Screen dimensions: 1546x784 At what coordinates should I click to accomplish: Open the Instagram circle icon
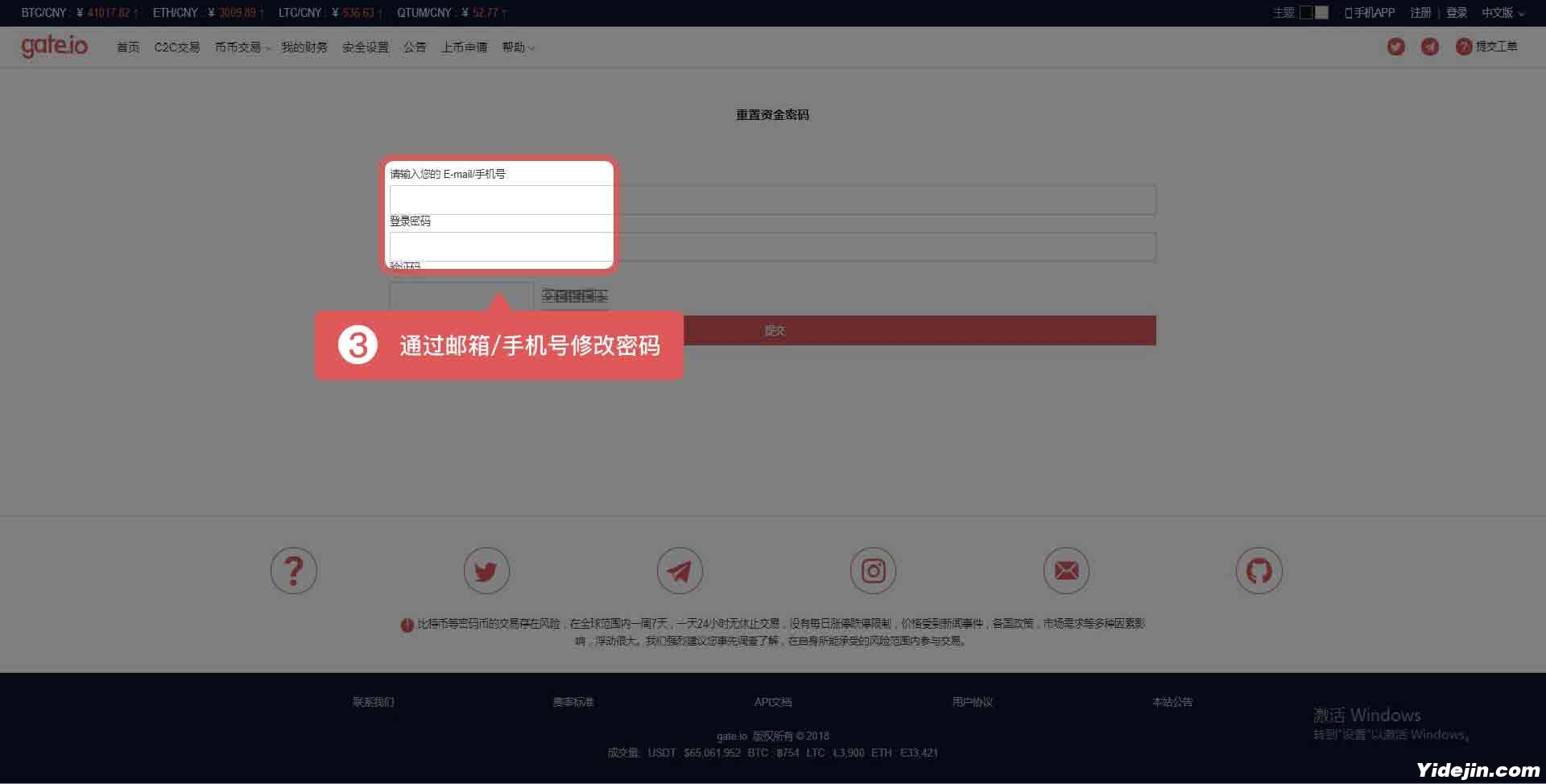pyautogui.click(x=873, y=571)
